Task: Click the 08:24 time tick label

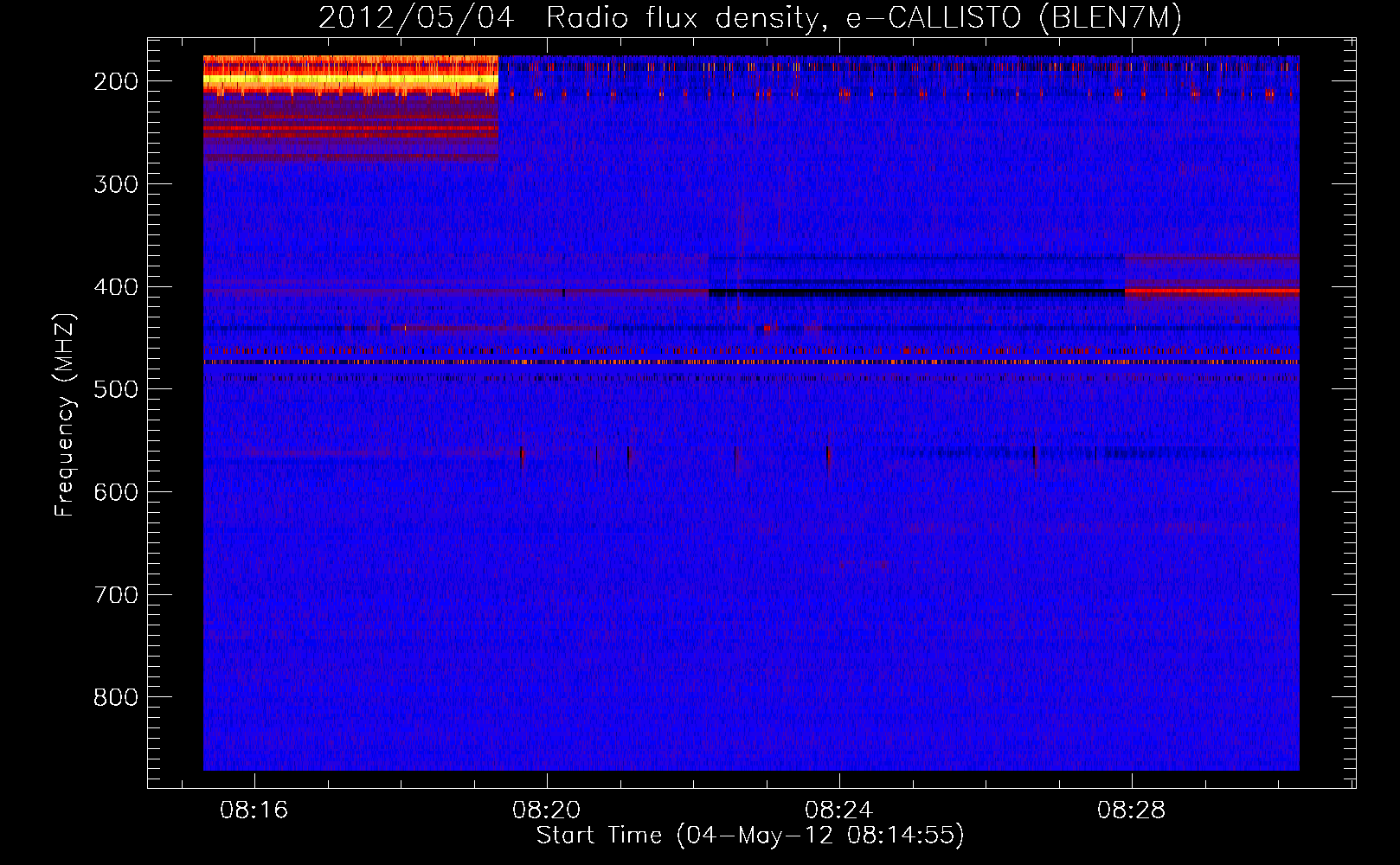Action: [x=839, y=811]
